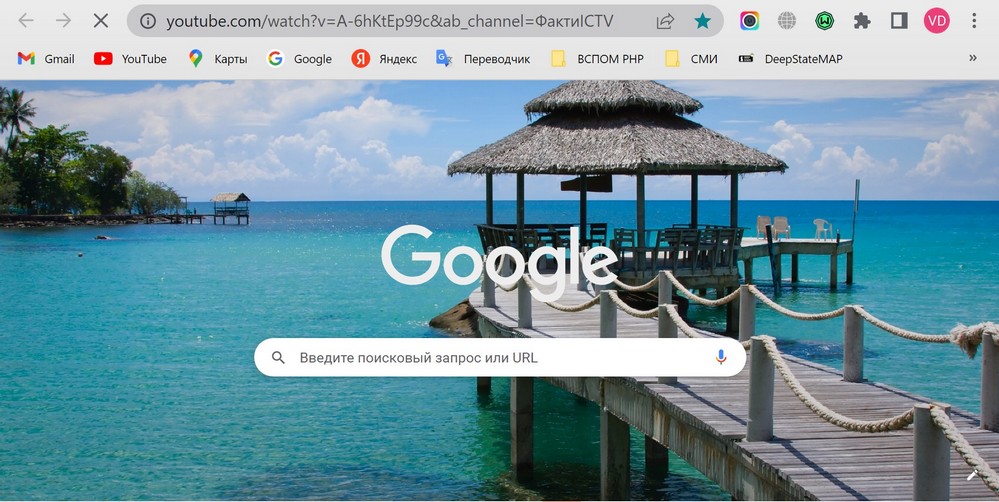Viewport: 999px width, 502px height.
Task: Open the Переводчик bookmark
Action: pyautogui.click(x=483, y=59)
